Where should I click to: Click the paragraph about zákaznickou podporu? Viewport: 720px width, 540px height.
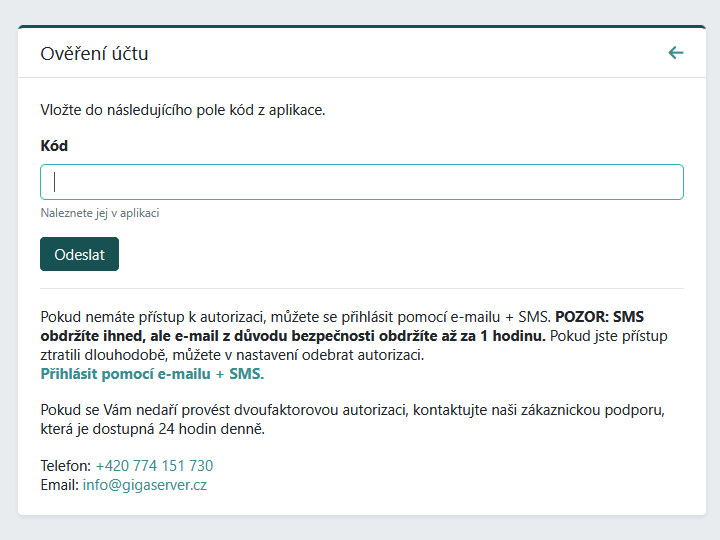350,411
